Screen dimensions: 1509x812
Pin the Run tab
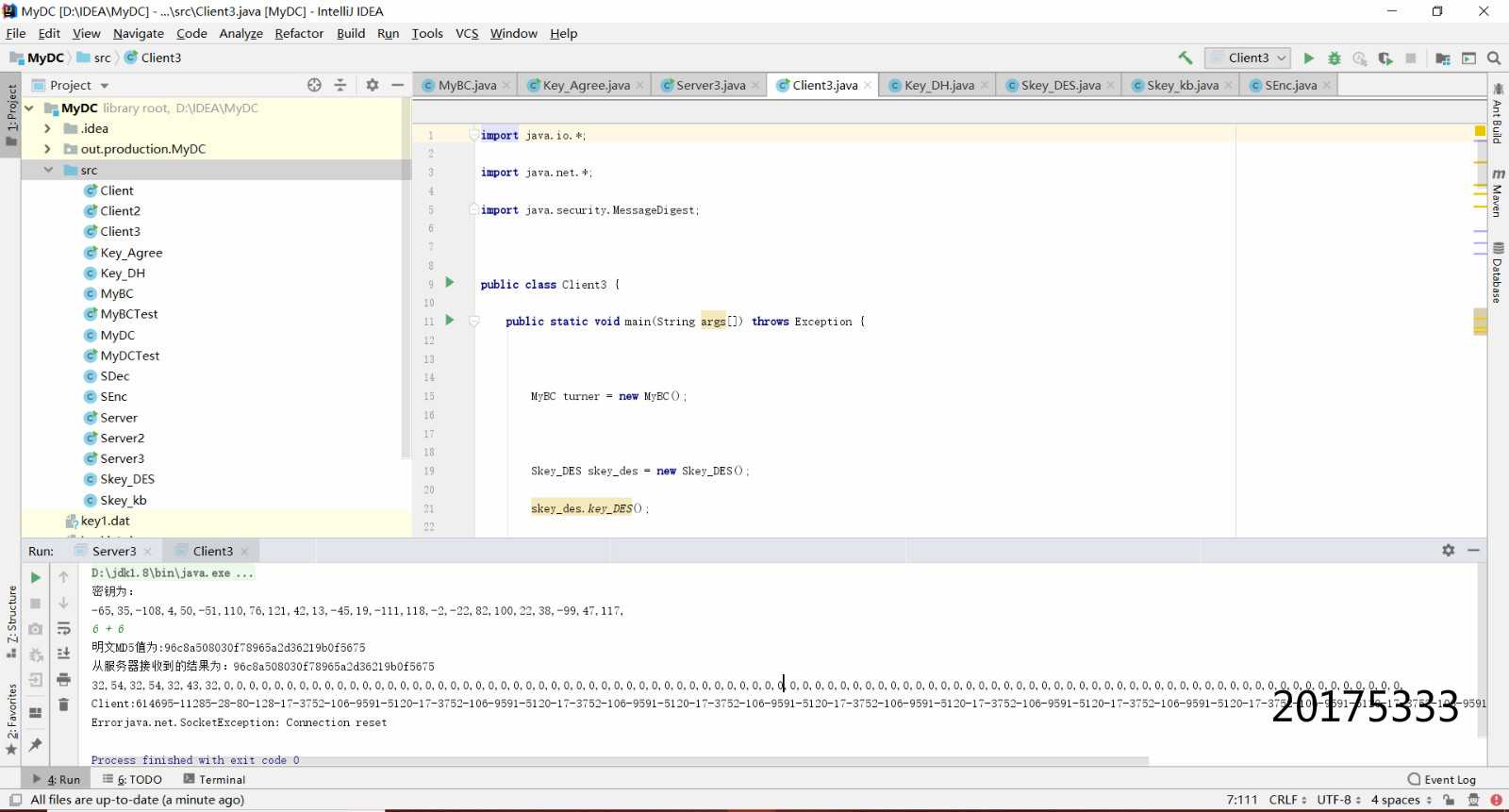[x=36, y=745]
